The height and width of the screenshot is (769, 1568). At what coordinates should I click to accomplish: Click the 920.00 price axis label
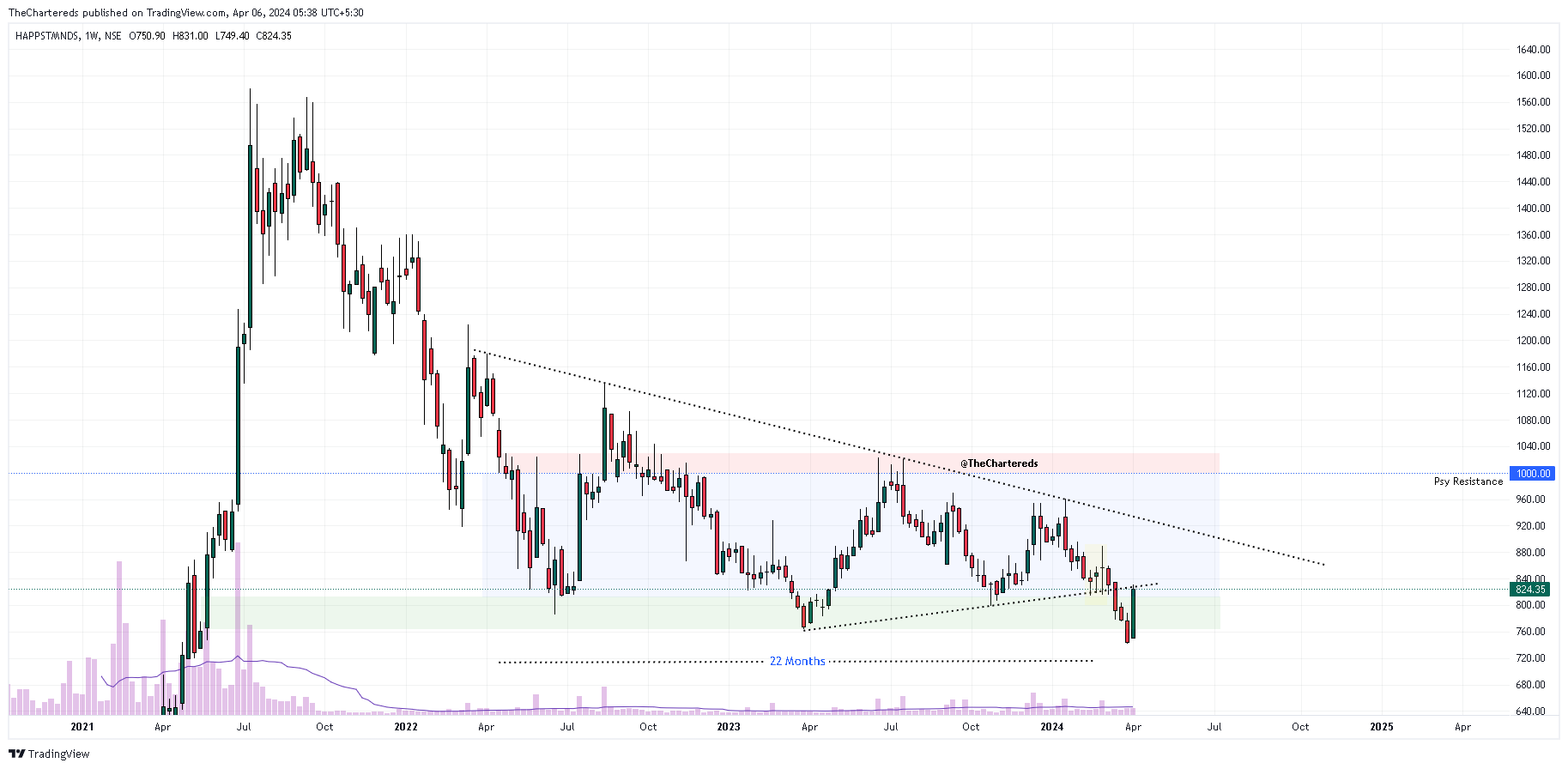click(x=1530, y=526)
